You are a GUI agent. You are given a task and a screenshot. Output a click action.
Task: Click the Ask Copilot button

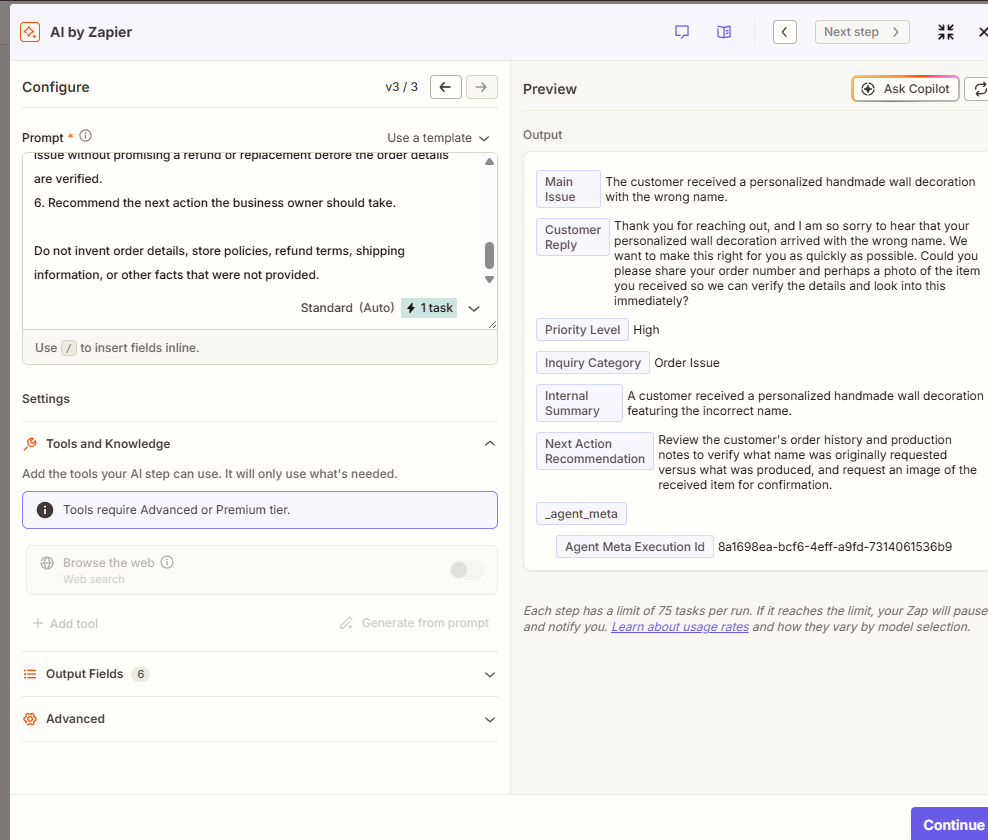coord(905,89)
